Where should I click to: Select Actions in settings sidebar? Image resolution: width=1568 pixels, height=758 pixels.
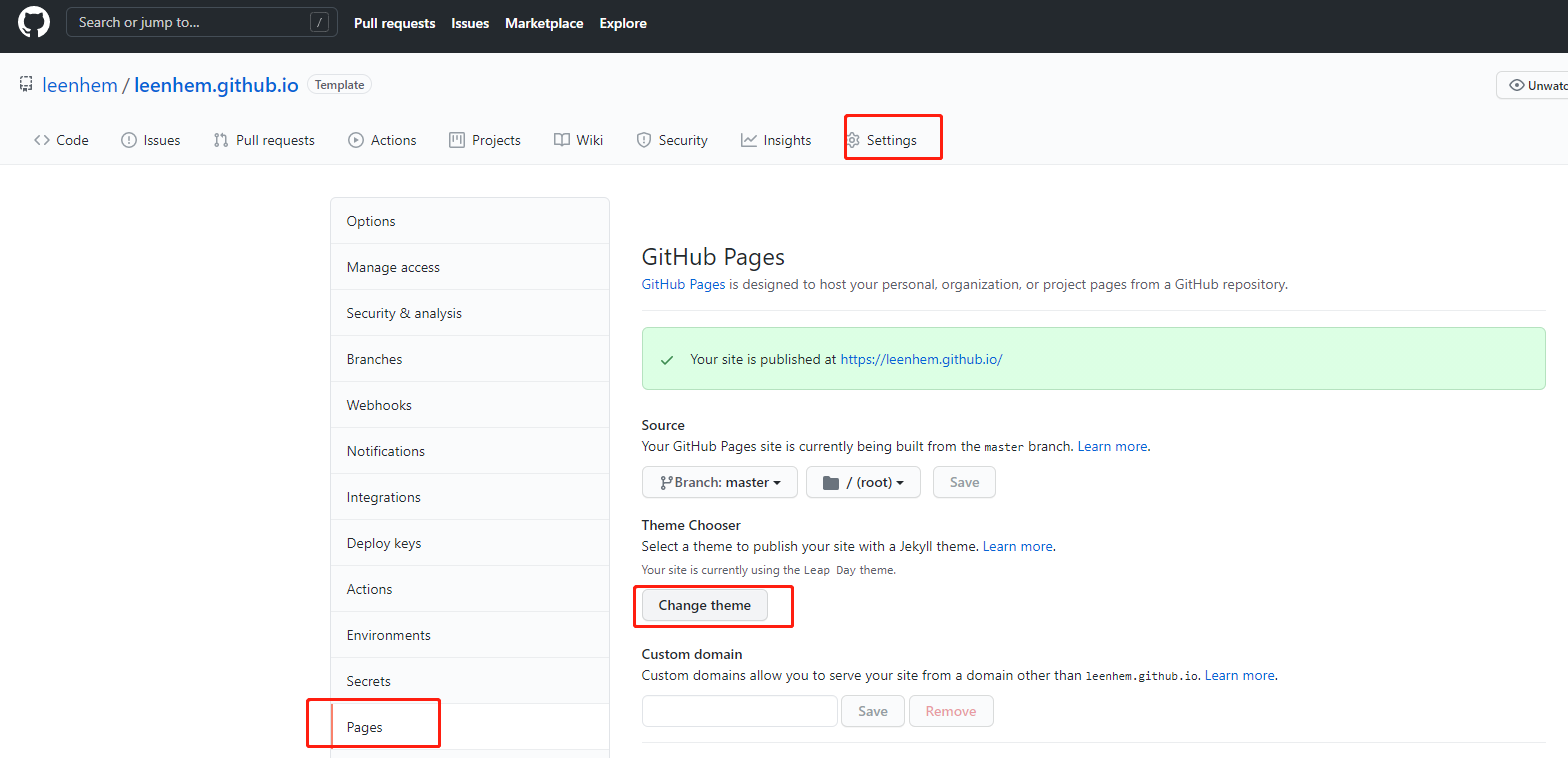point(470,589)
